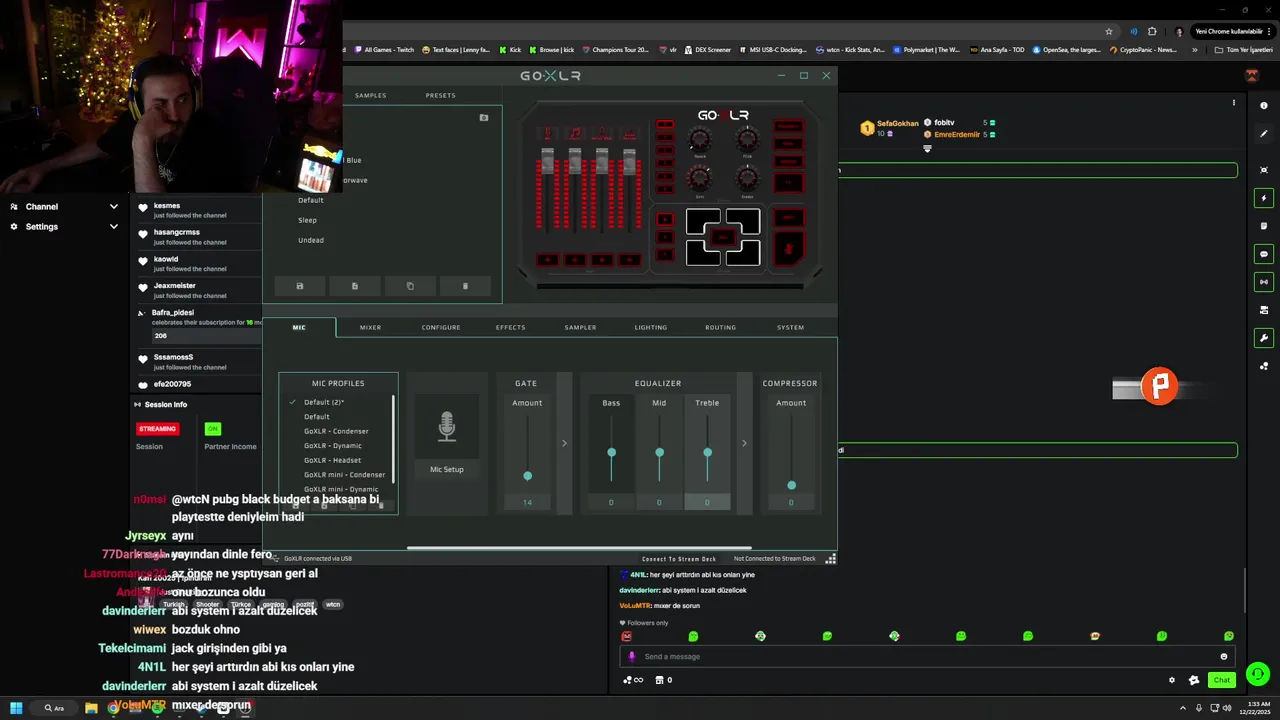Click the Treble equalizer slider handle

707,452
